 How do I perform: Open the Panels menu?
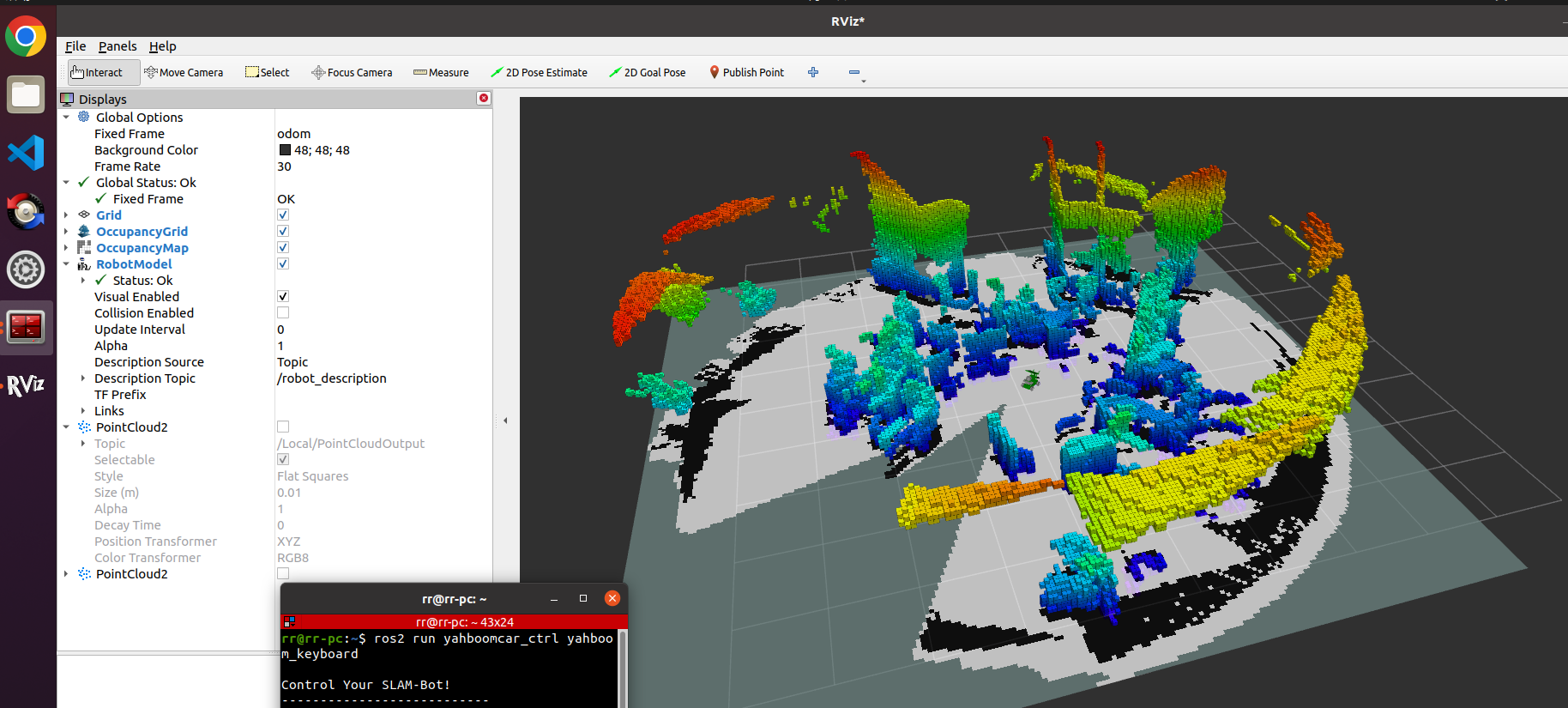pyautogui.click(x=118, y=46)
